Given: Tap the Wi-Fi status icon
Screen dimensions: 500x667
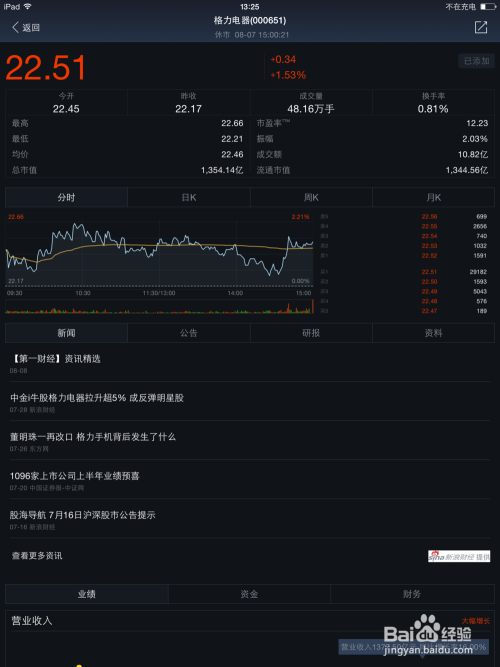Looking at the screenshot, I should click(28, 7).
